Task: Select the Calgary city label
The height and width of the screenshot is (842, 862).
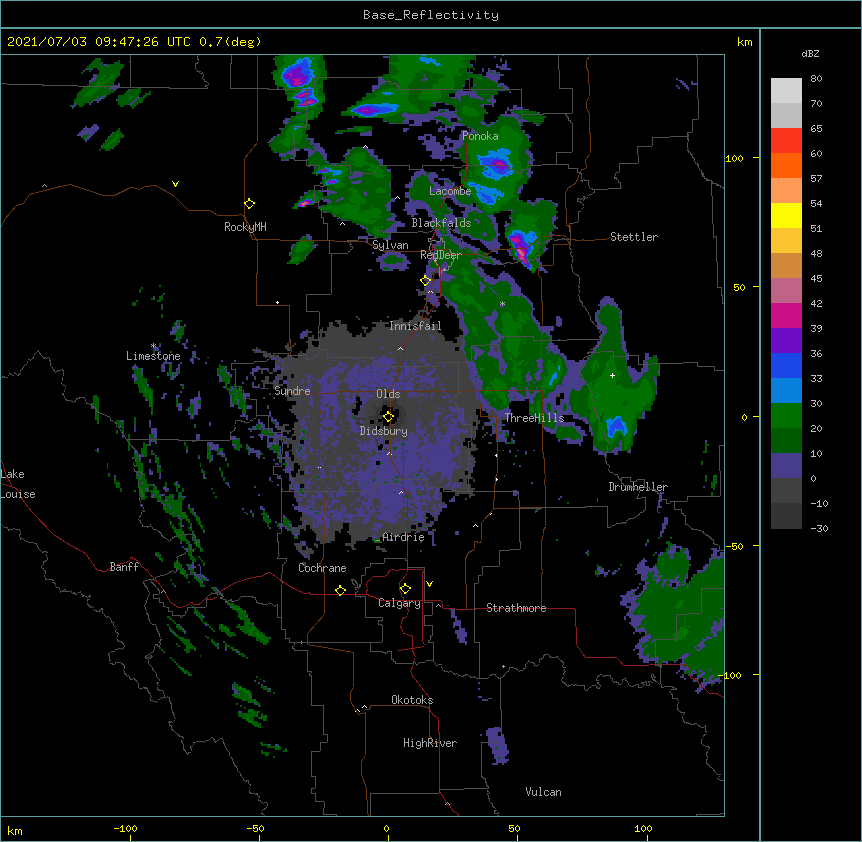Action: (399, 603)
